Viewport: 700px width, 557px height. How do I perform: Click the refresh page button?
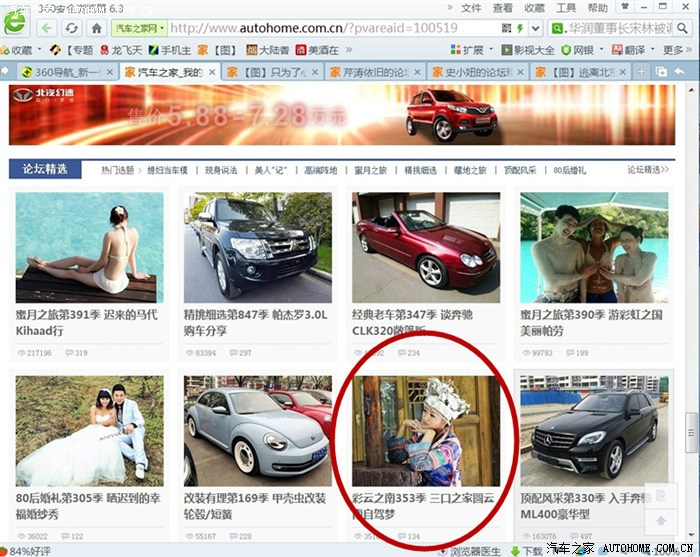(x=72, y=28)
